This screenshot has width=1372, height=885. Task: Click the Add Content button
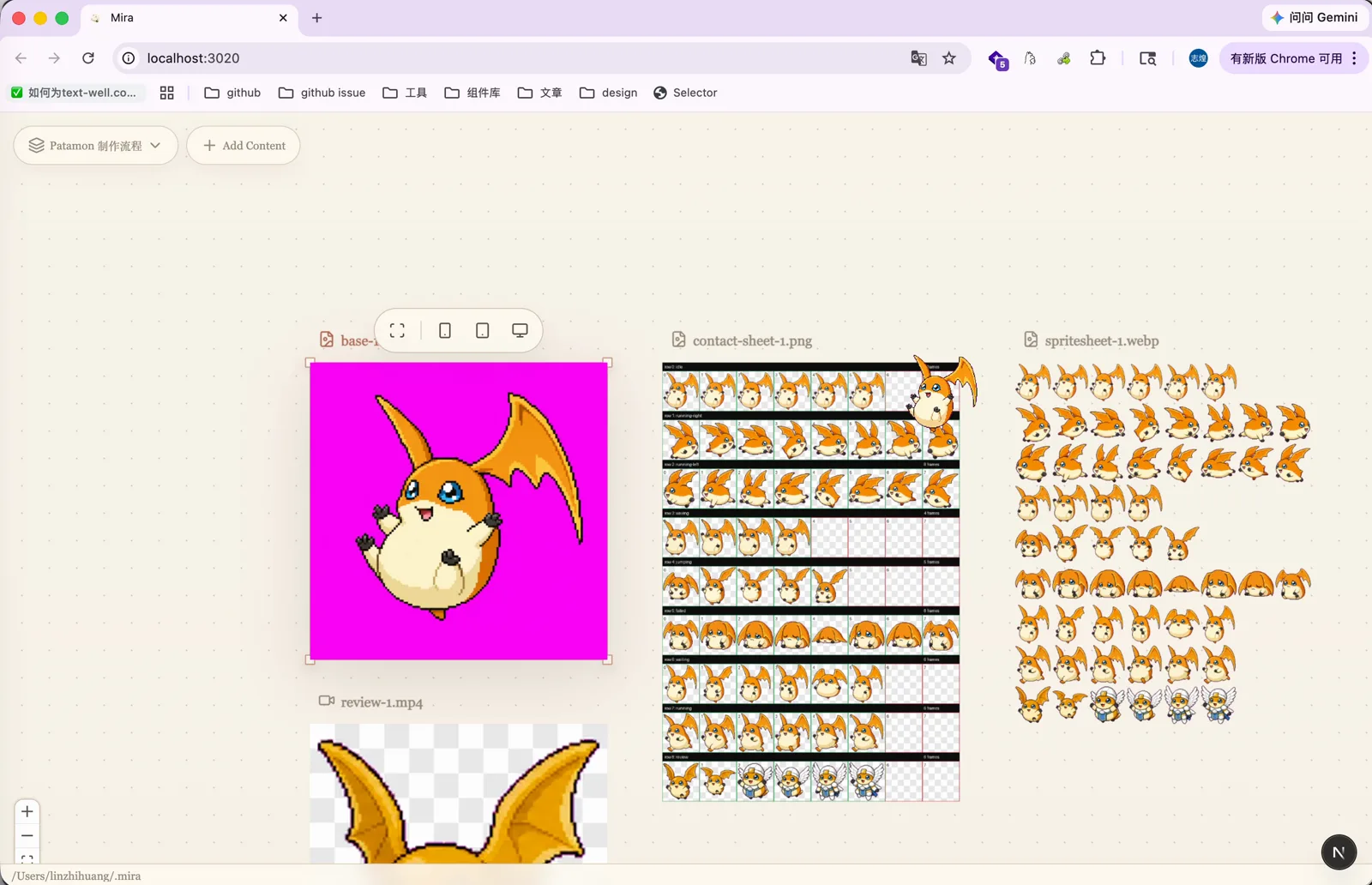tap(244, 146)
